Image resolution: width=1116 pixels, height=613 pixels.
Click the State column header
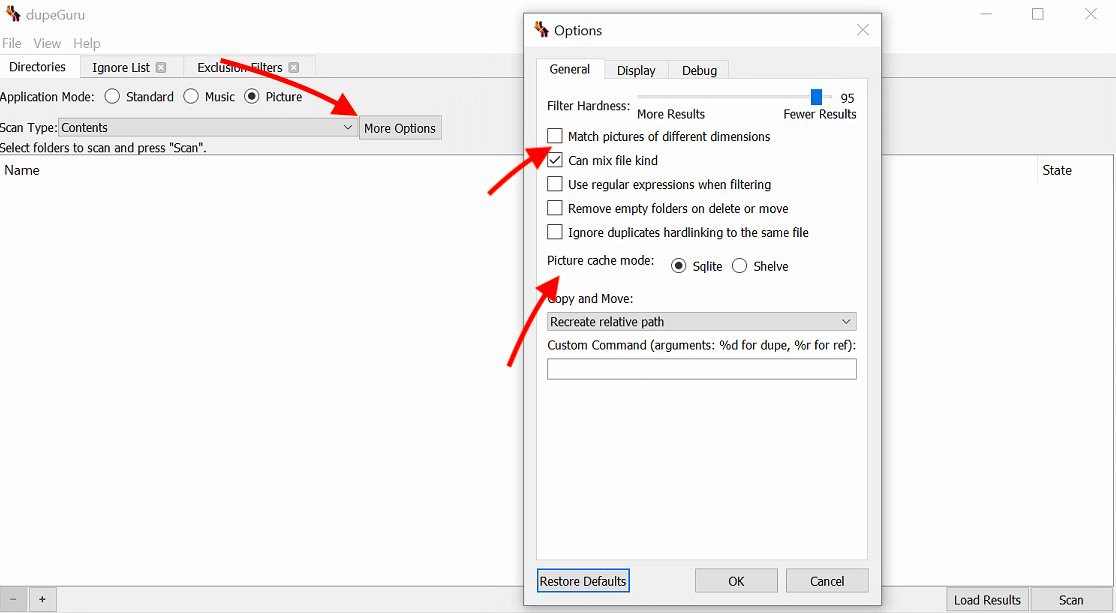(1057, 170)
